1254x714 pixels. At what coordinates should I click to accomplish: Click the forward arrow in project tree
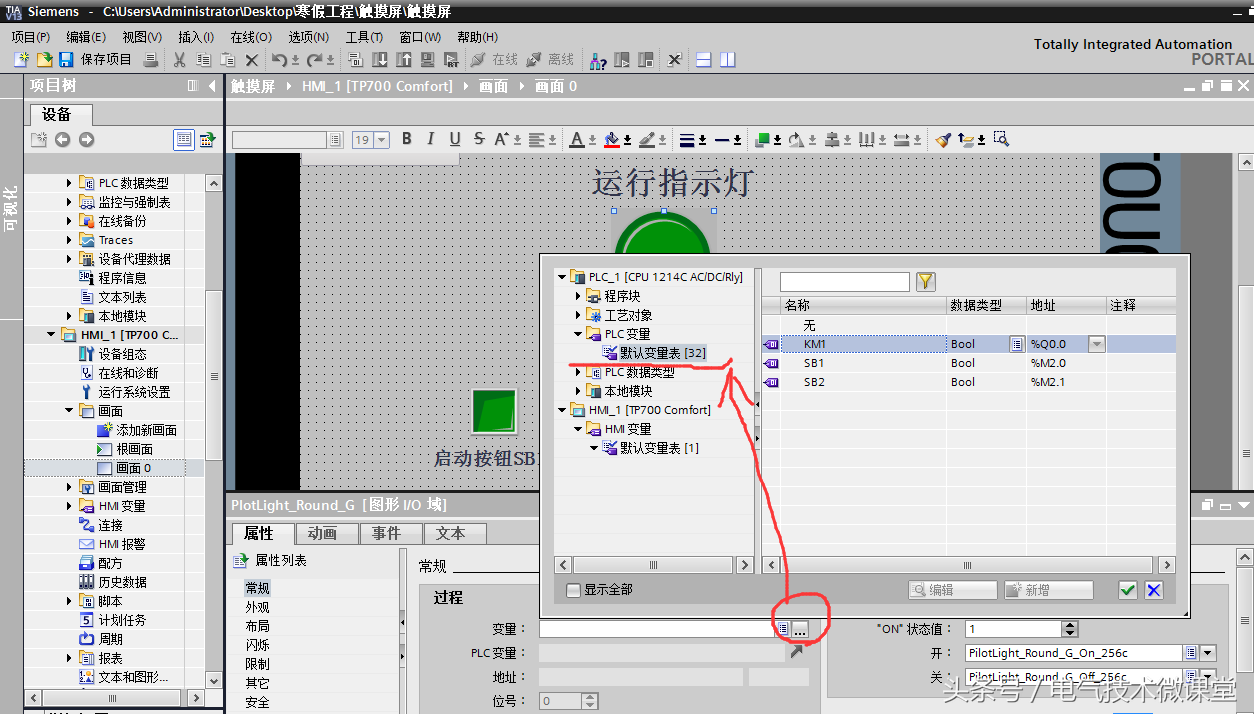pos(86,139)
